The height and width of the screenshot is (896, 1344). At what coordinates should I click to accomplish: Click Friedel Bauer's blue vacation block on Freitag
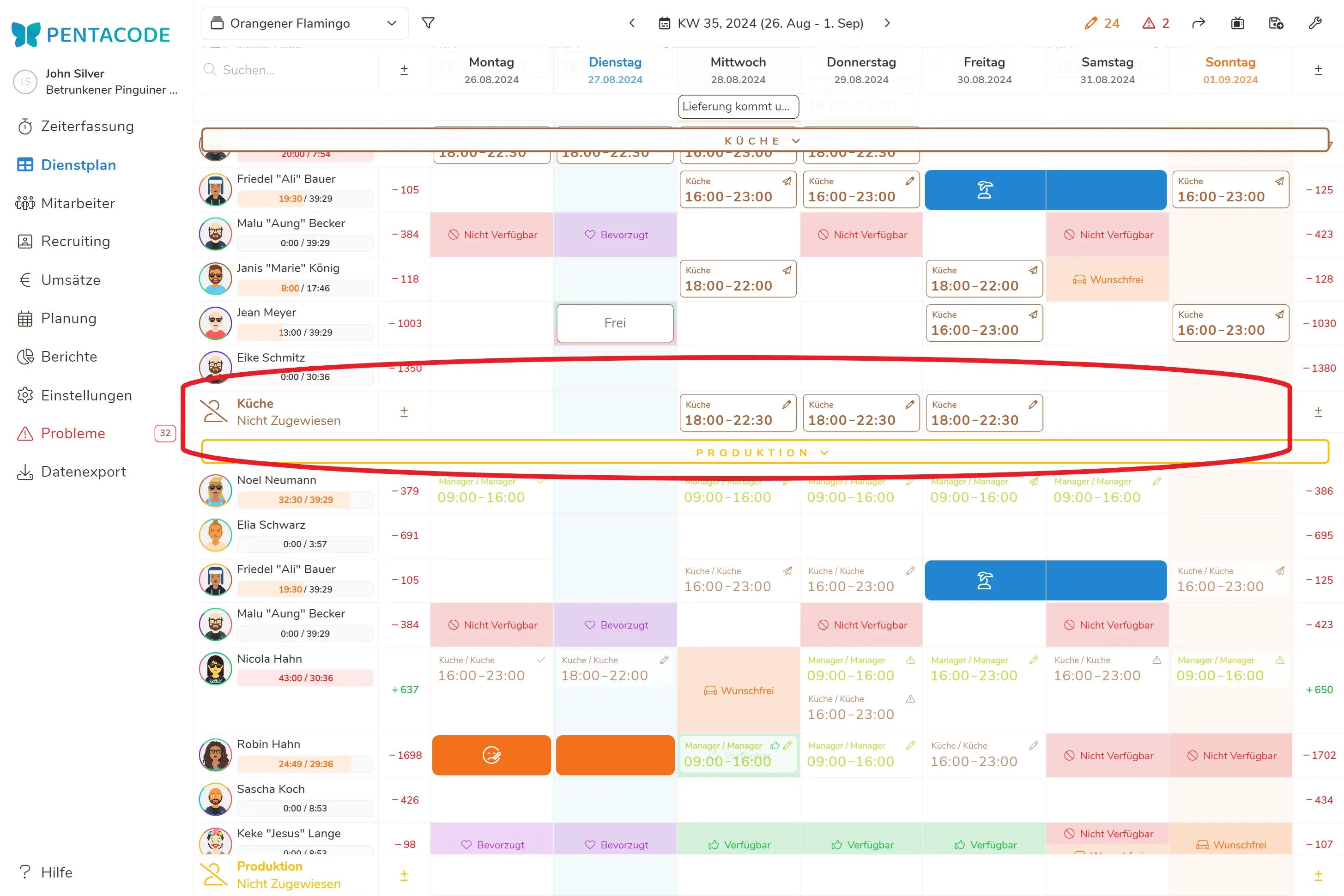985,190
